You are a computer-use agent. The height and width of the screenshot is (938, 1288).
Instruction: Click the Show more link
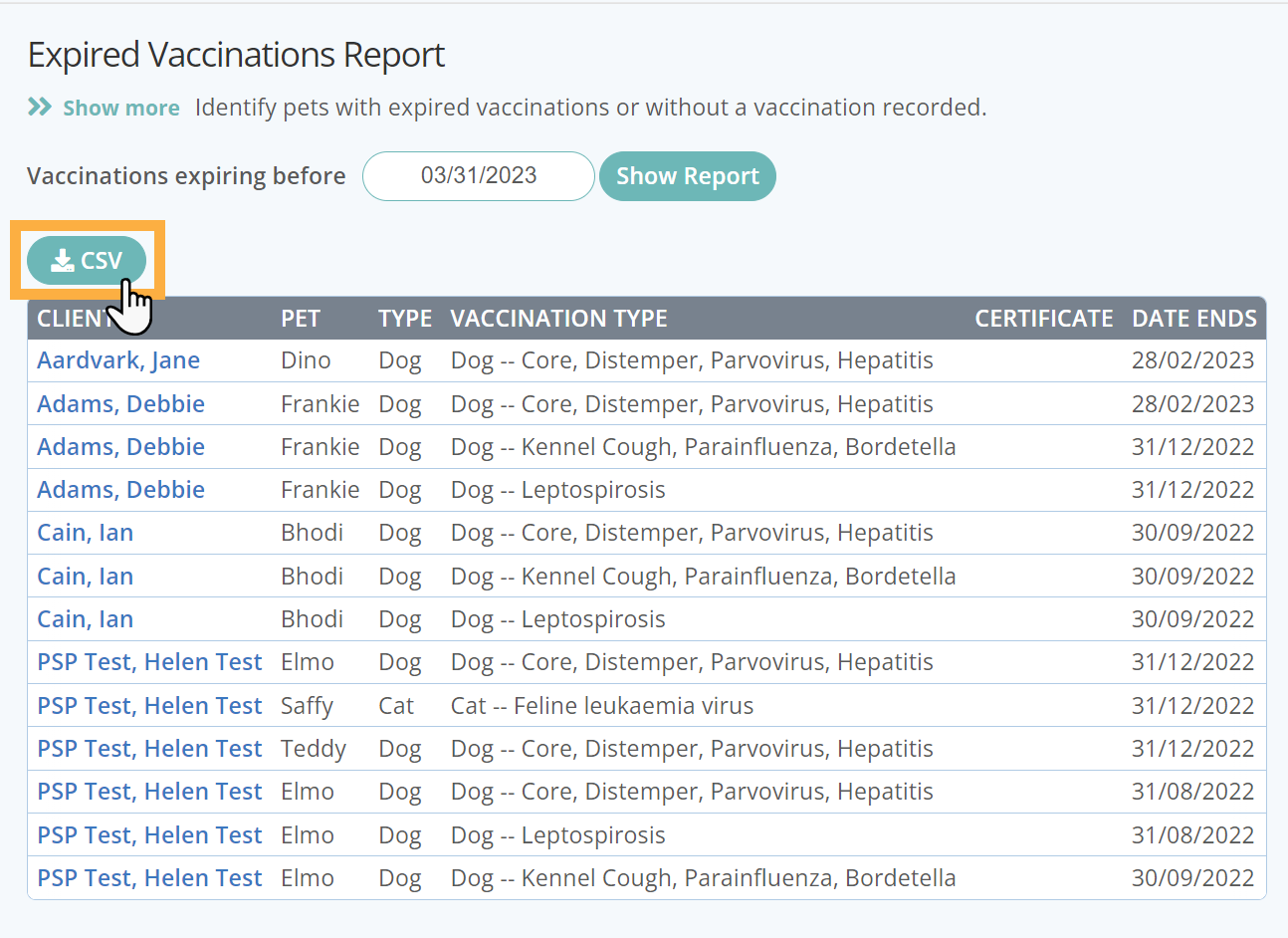click(120, 108)
